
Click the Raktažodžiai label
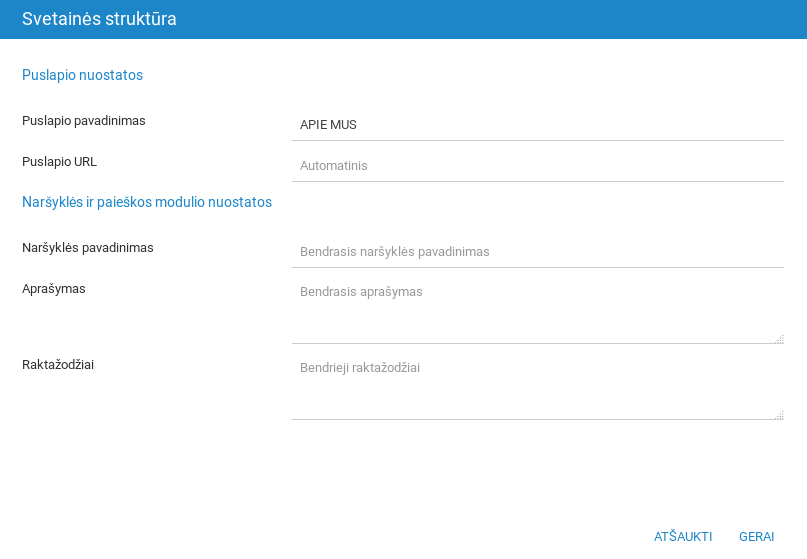(x=58, y=365)
